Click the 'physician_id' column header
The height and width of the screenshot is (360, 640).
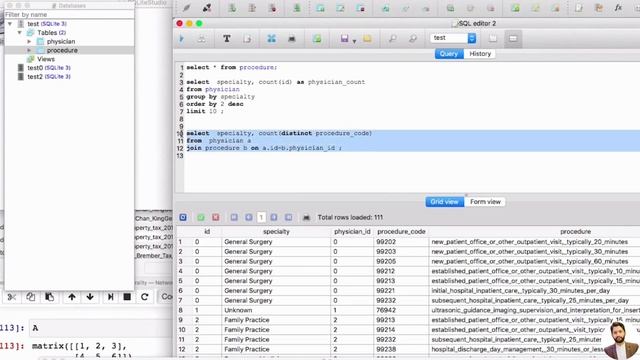[x=352, y=231]
